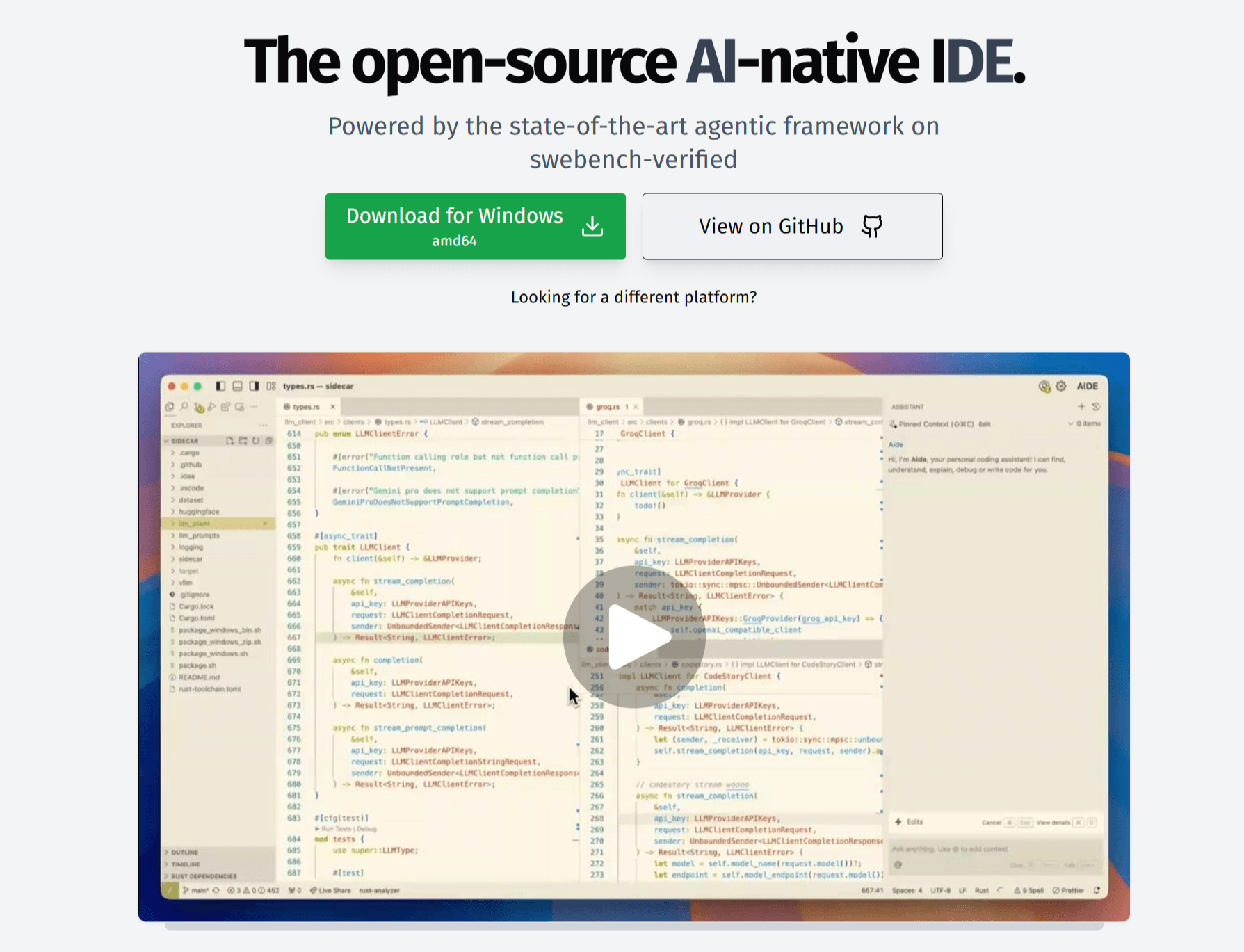Screen dimensions: 1244x952
Task: Open the Run and Debug icon
Action: tap(212, 407)
